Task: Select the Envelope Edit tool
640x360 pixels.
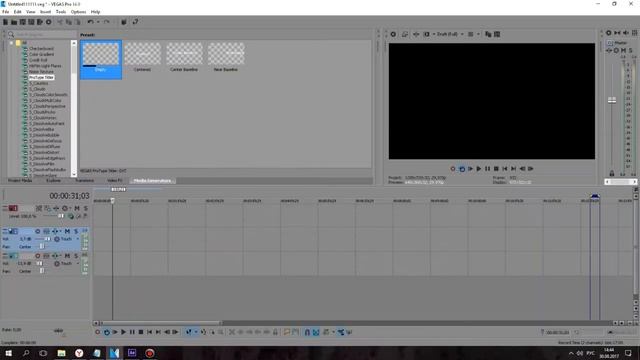Action: (203, 332)
